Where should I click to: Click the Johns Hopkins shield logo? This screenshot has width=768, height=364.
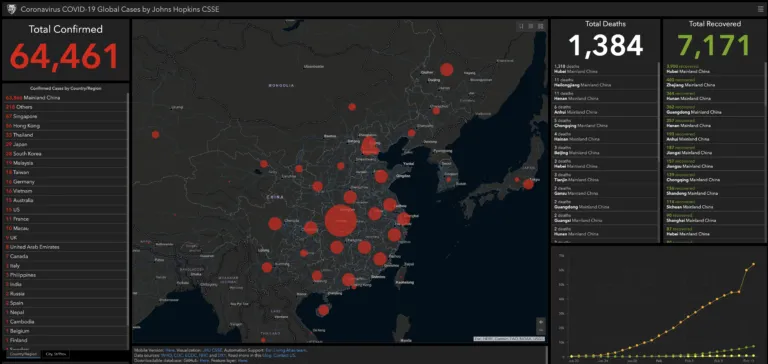click(x=11, y=9)
